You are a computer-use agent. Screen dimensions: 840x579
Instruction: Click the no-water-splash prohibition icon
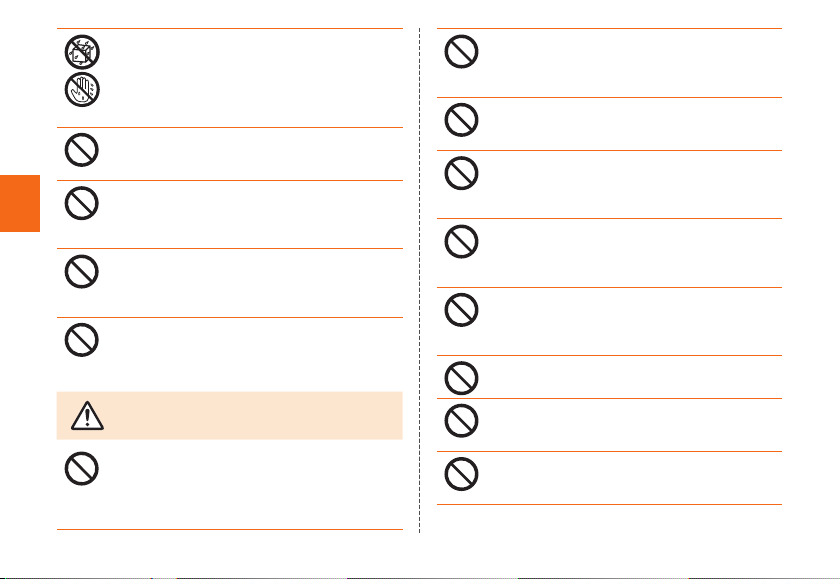click(x=82, y=52)
